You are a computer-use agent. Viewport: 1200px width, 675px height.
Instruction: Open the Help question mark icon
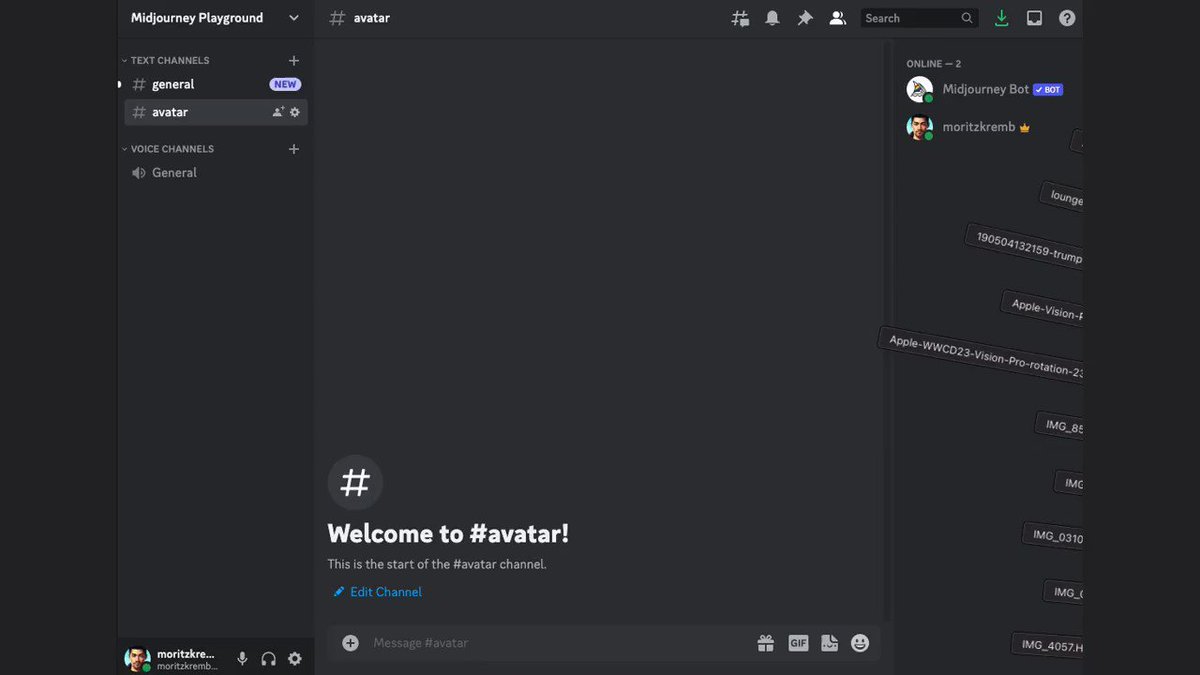click(1067, 18)
